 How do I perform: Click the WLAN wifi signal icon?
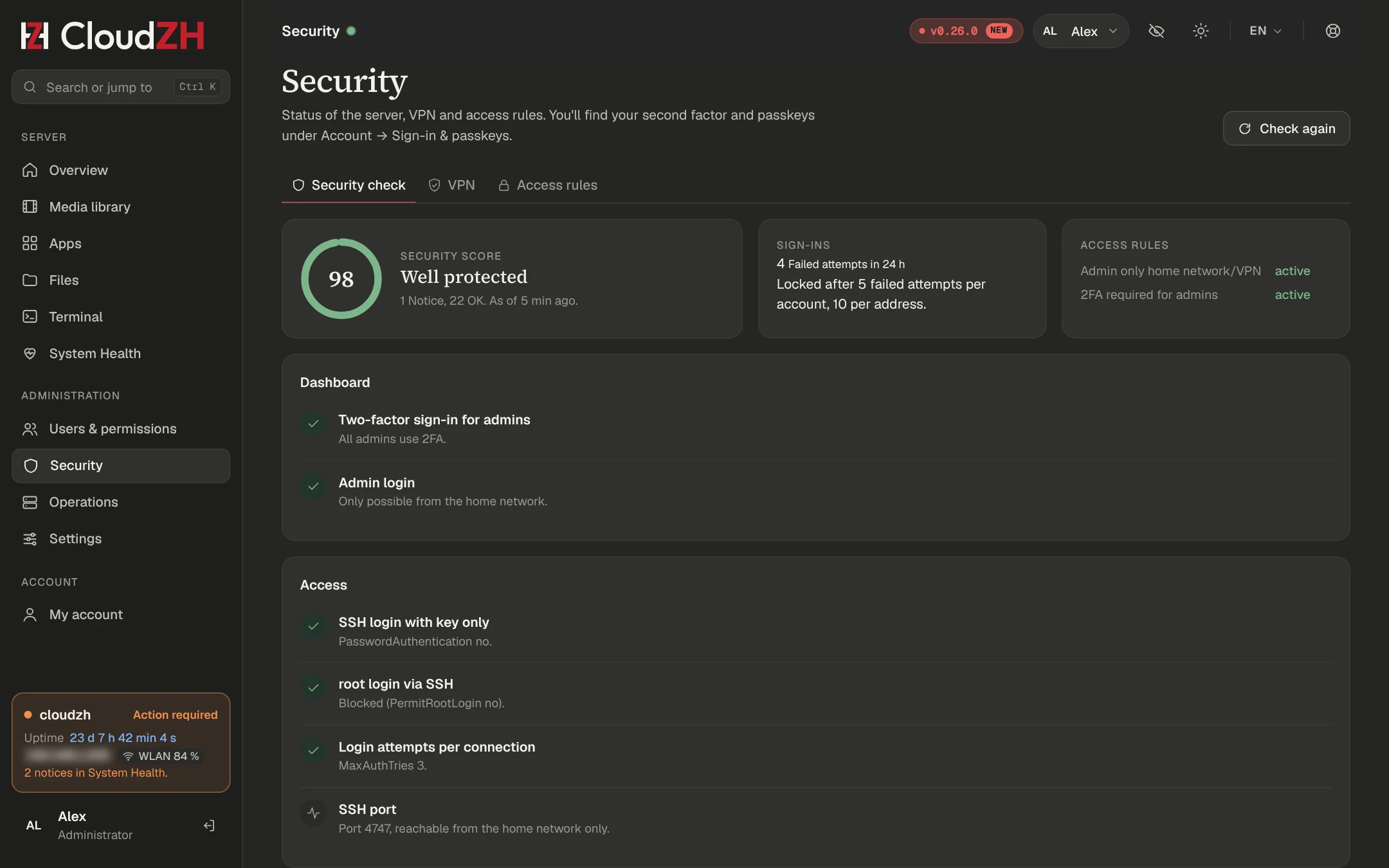click(x=128, y=756)
